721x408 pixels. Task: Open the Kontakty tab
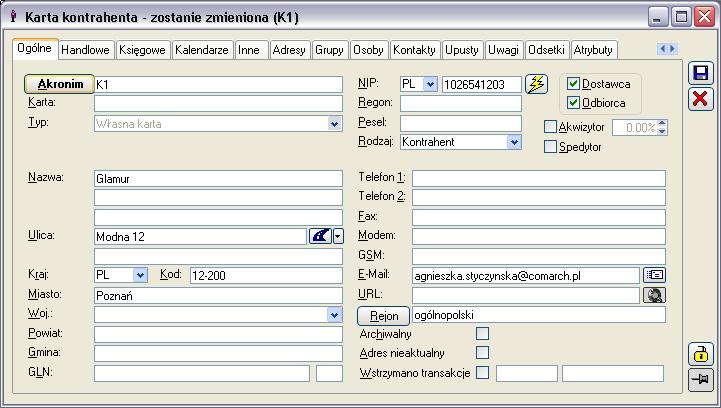click(x=414, y=50)
